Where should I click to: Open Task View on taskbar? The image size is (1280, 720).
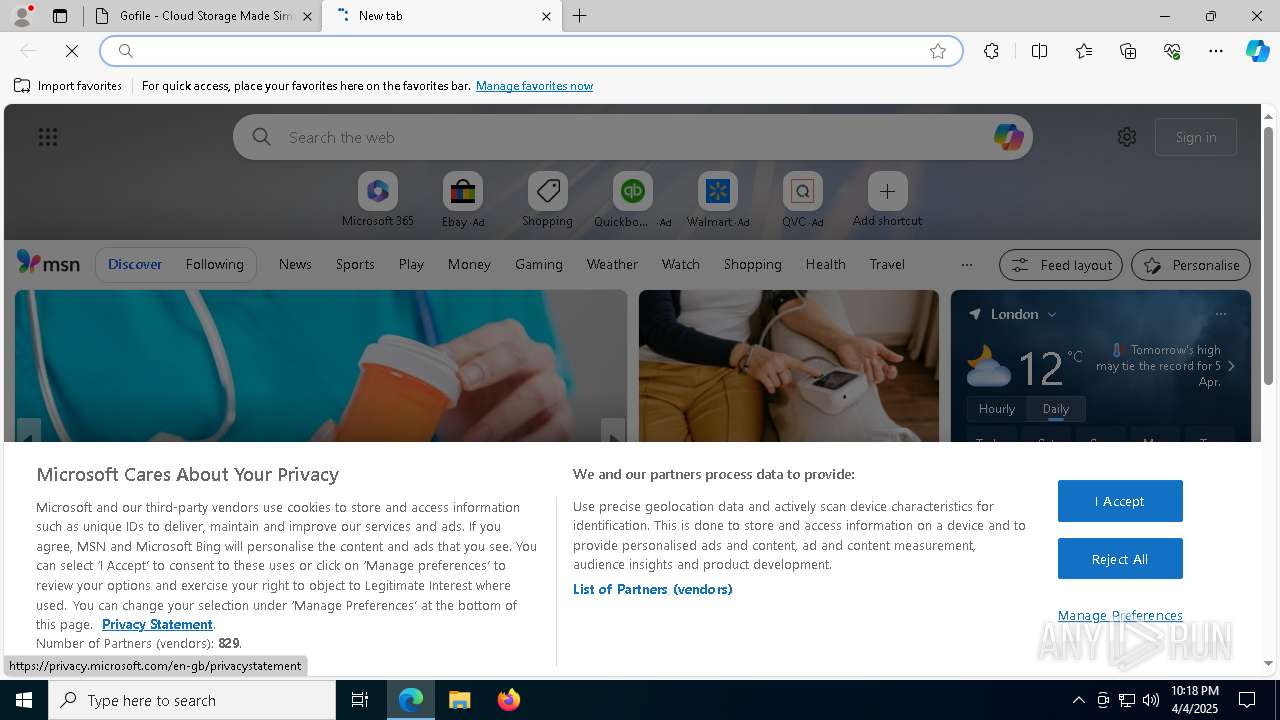(x=360, y=700)
